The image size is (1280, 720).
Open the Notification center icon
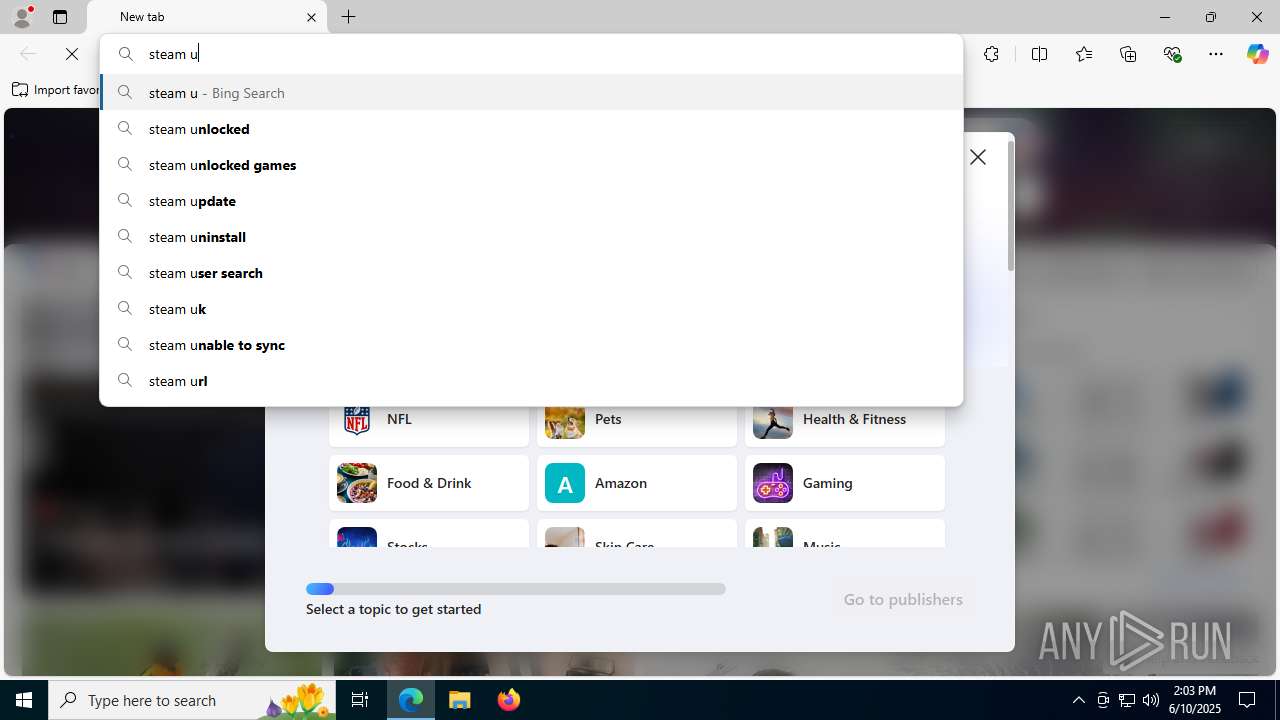(x=1247, y=700)
